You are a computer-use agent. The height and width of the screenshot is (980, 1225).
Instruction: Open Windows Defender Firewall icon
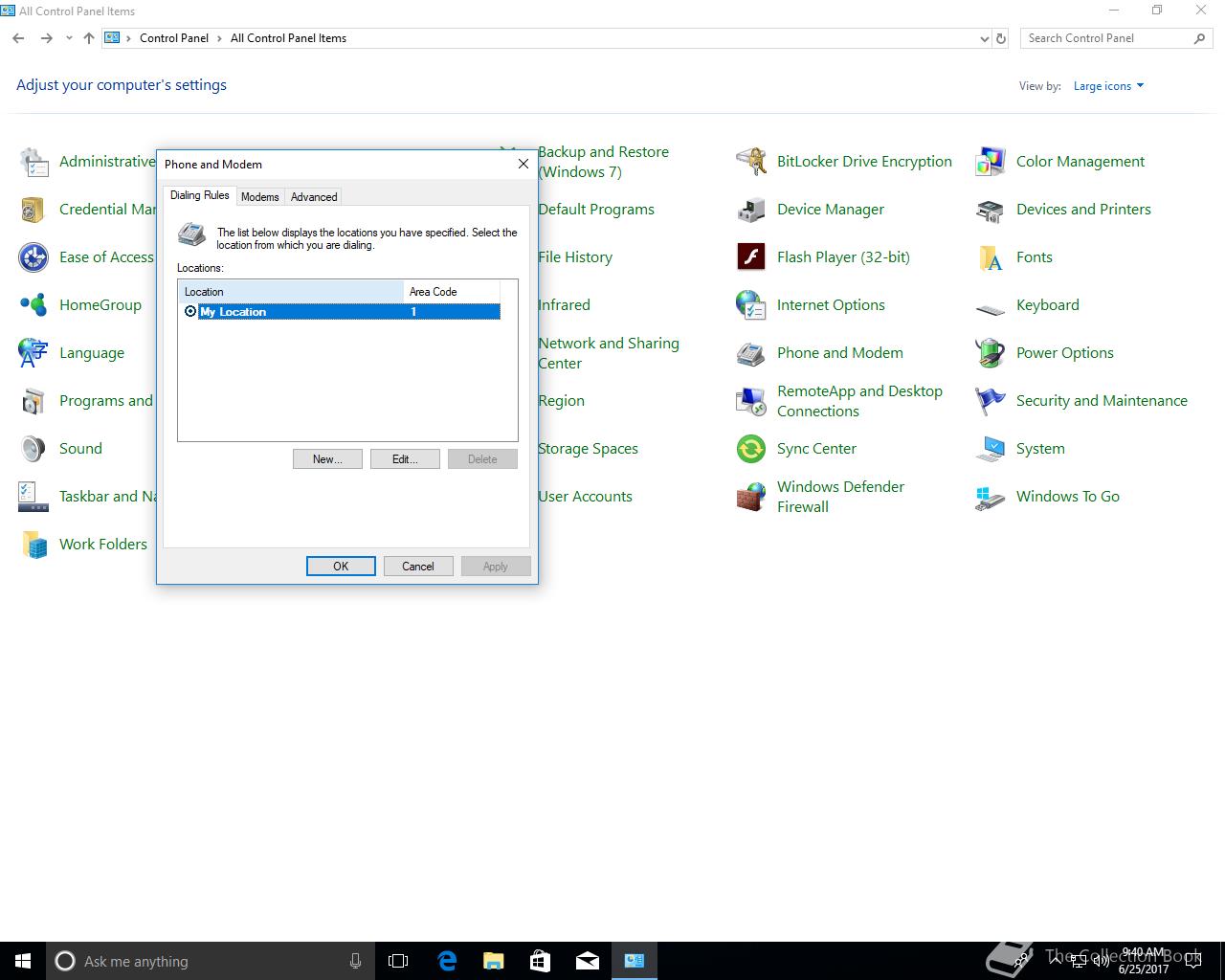(751, 497)
